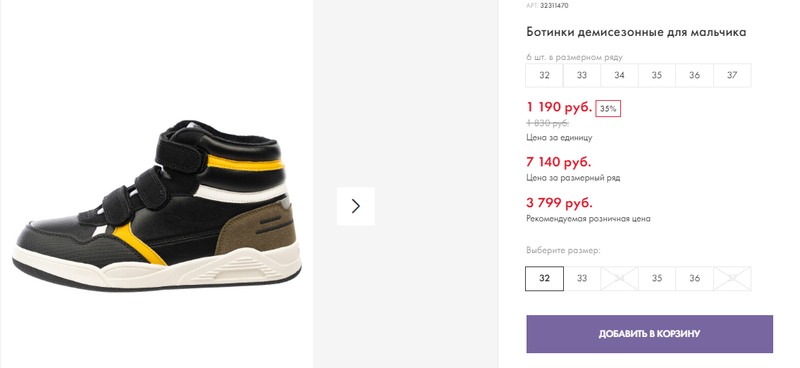The height and width of the screenshot is (368, 800).
Task: Choose size 35 under Выберите размер
Action: pyautogui.click(x=657, y=278)
